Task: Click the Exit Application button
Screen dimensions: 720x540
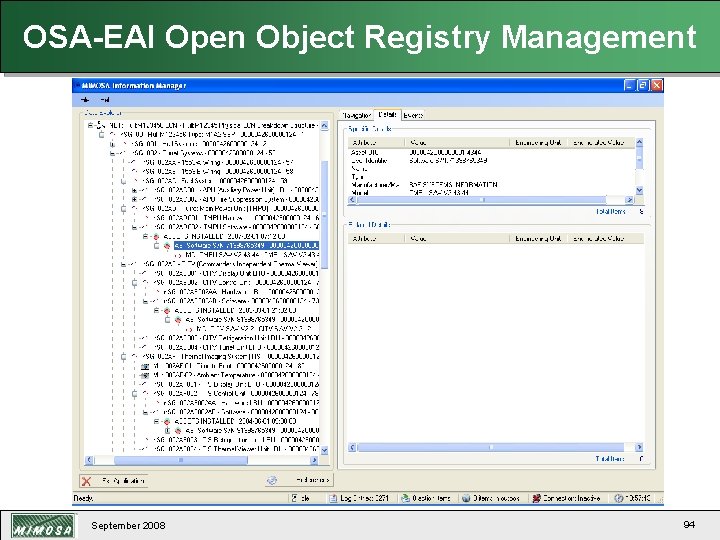Action: (114, 481)
